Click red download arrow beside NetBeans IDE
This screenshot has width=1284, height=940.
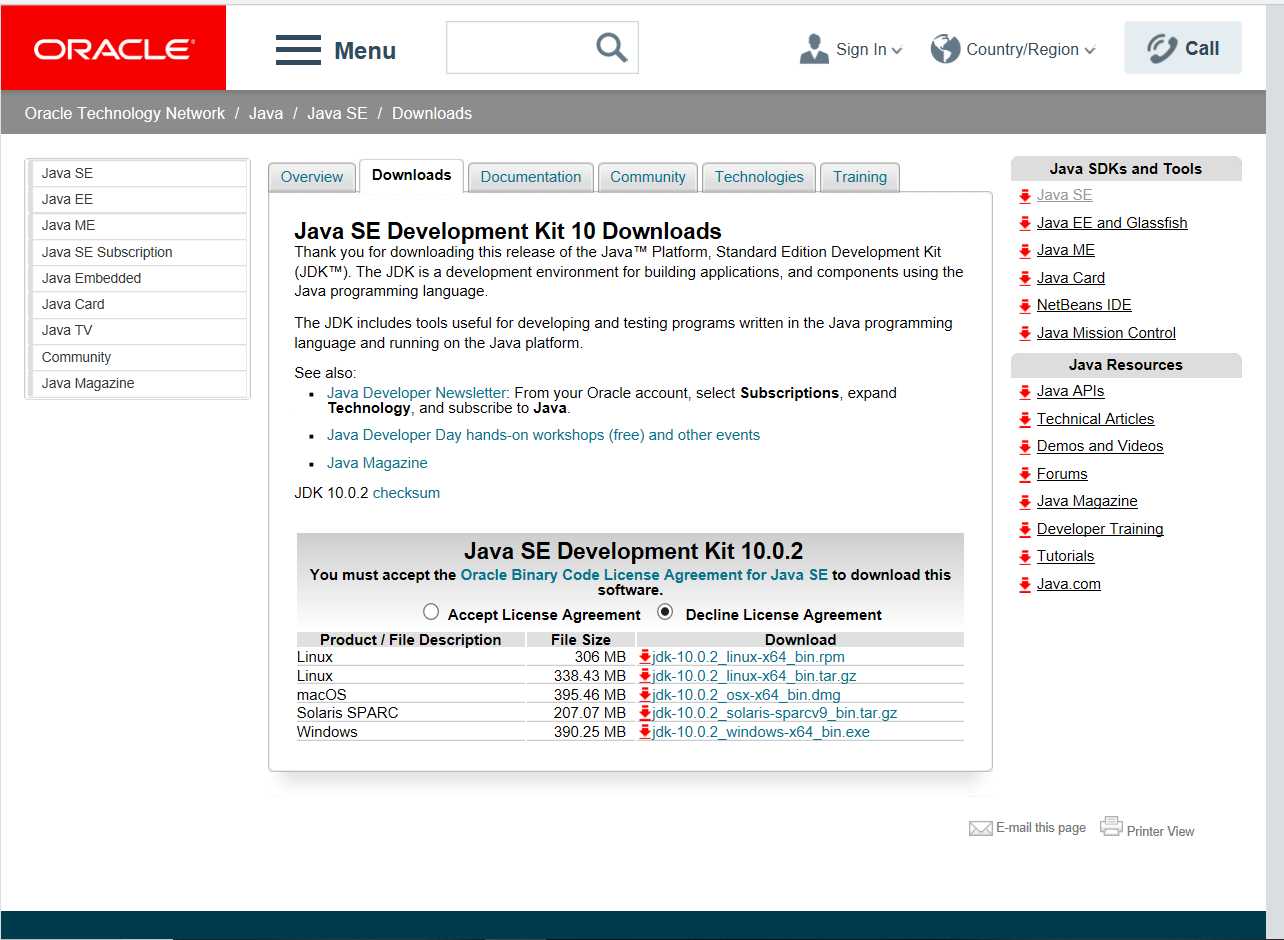(x=1025, y=306)
